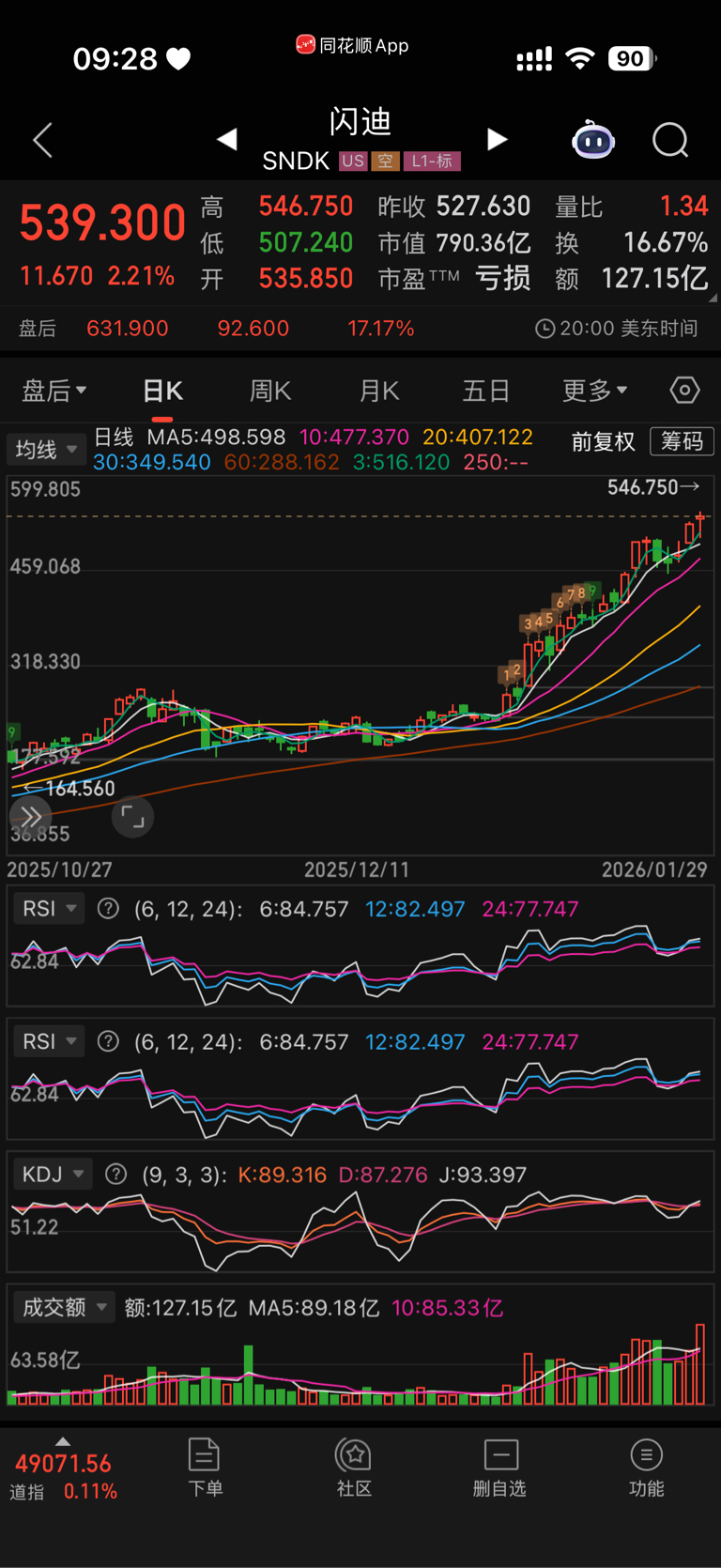Tap the 空 short badge

385,161
